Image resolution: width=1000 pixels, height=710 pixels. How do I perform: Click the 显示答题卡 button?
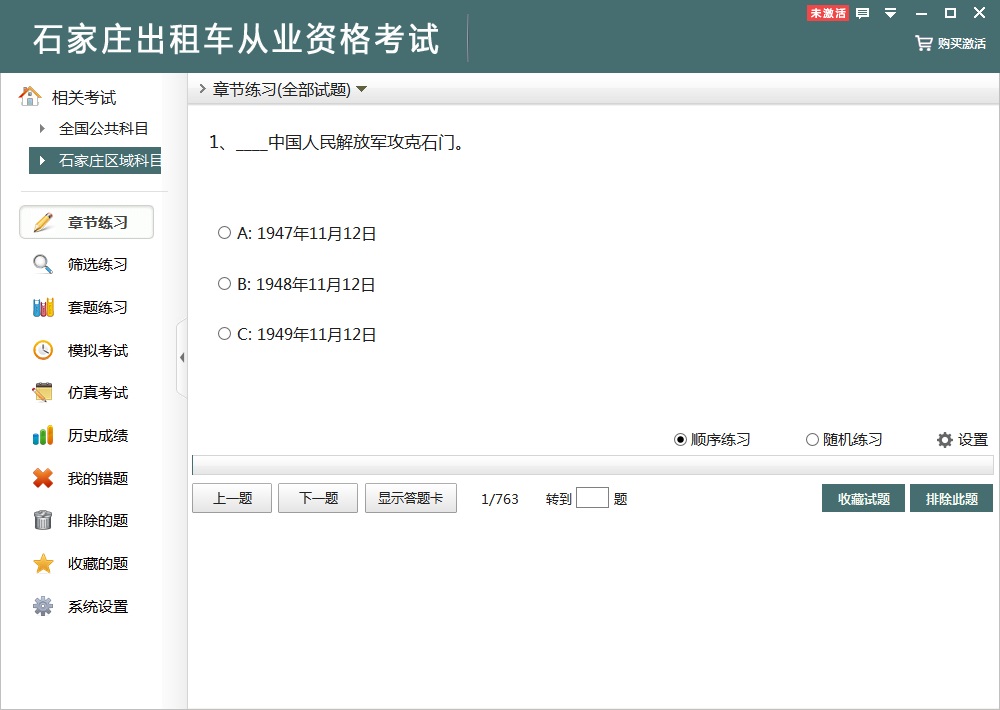pyautogui.click(x=411, y=498)
